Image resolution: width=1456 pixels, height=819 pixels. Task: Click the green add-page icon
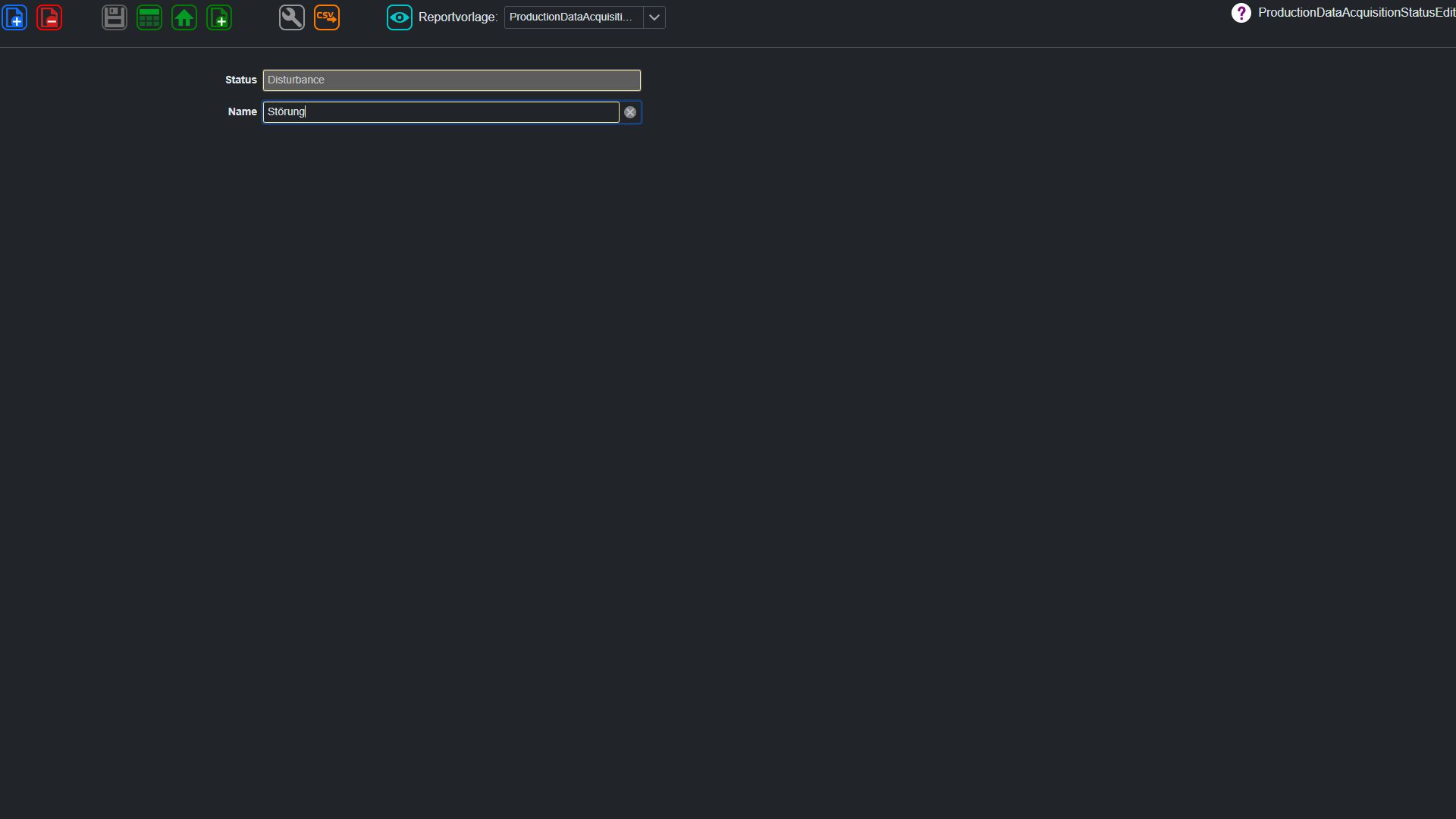[x=219, y=17]
